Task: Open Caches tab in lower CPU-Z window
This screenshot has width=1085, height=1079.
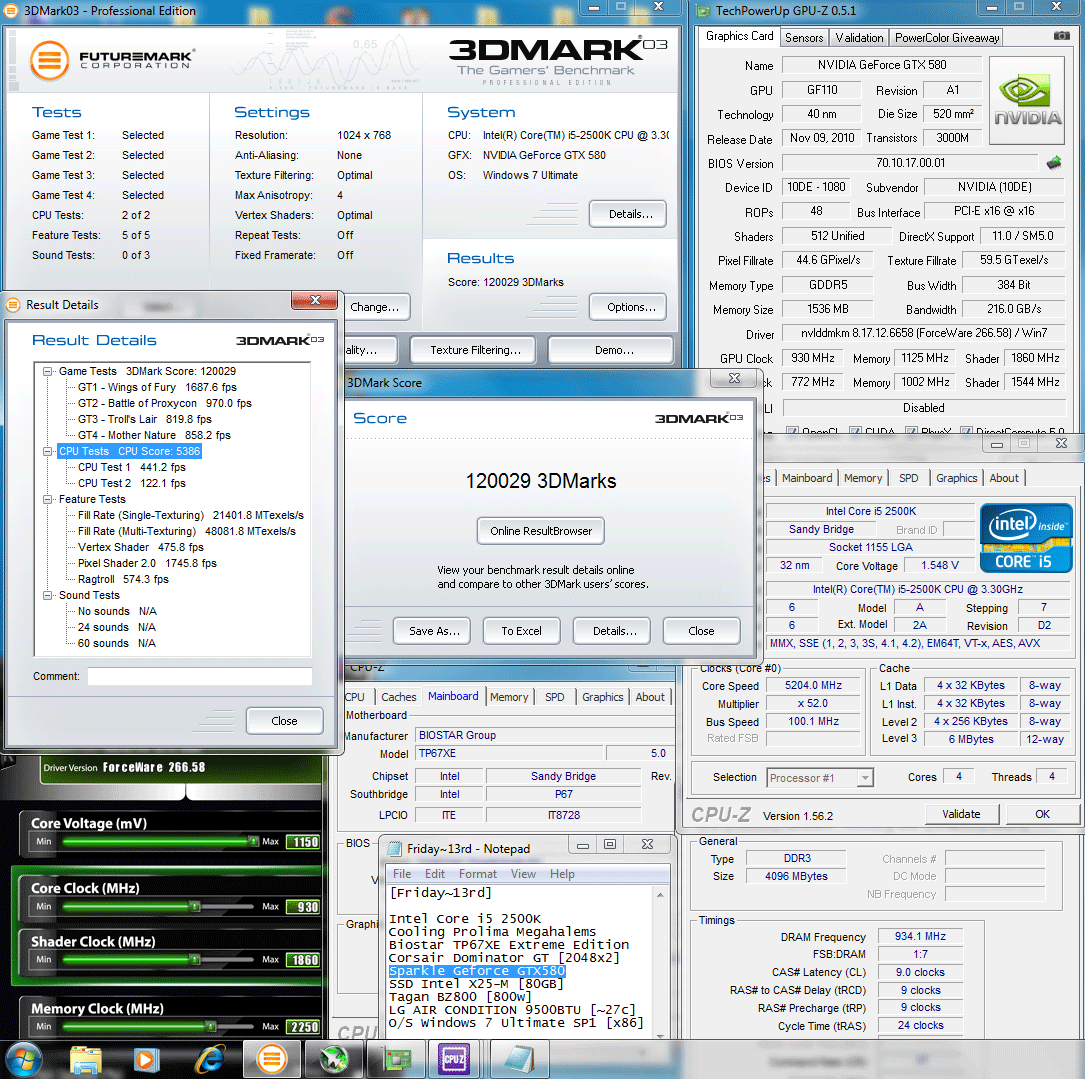Action: [399, 697]
